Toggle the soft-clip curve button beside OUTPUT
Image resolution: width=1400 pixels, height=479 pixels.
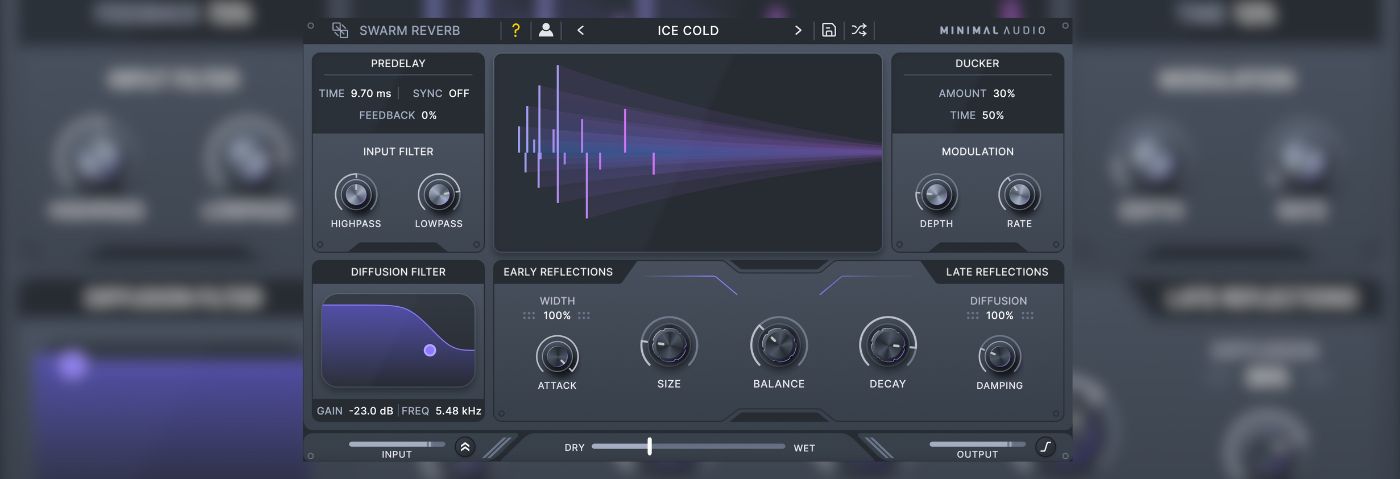[x=1045, y=447]
